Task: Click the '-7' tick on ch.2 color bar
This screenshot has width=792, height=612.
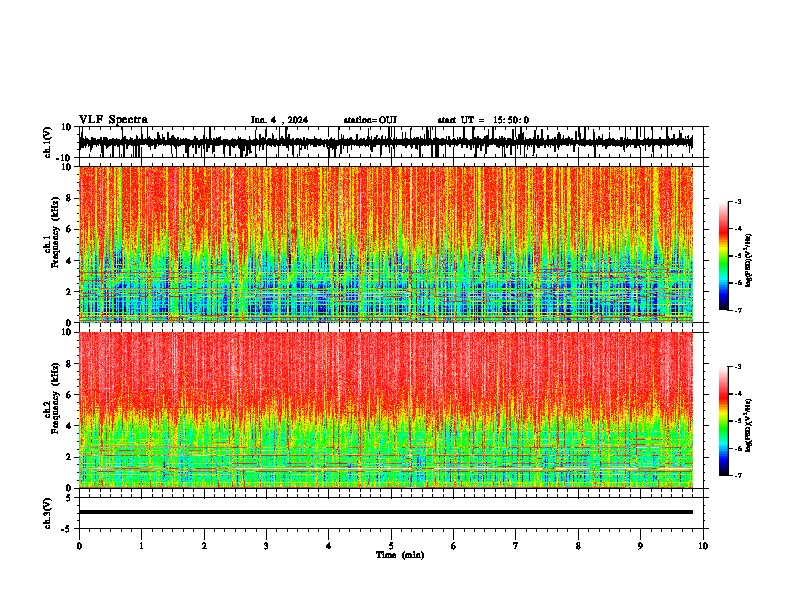Action: (738, 476)
